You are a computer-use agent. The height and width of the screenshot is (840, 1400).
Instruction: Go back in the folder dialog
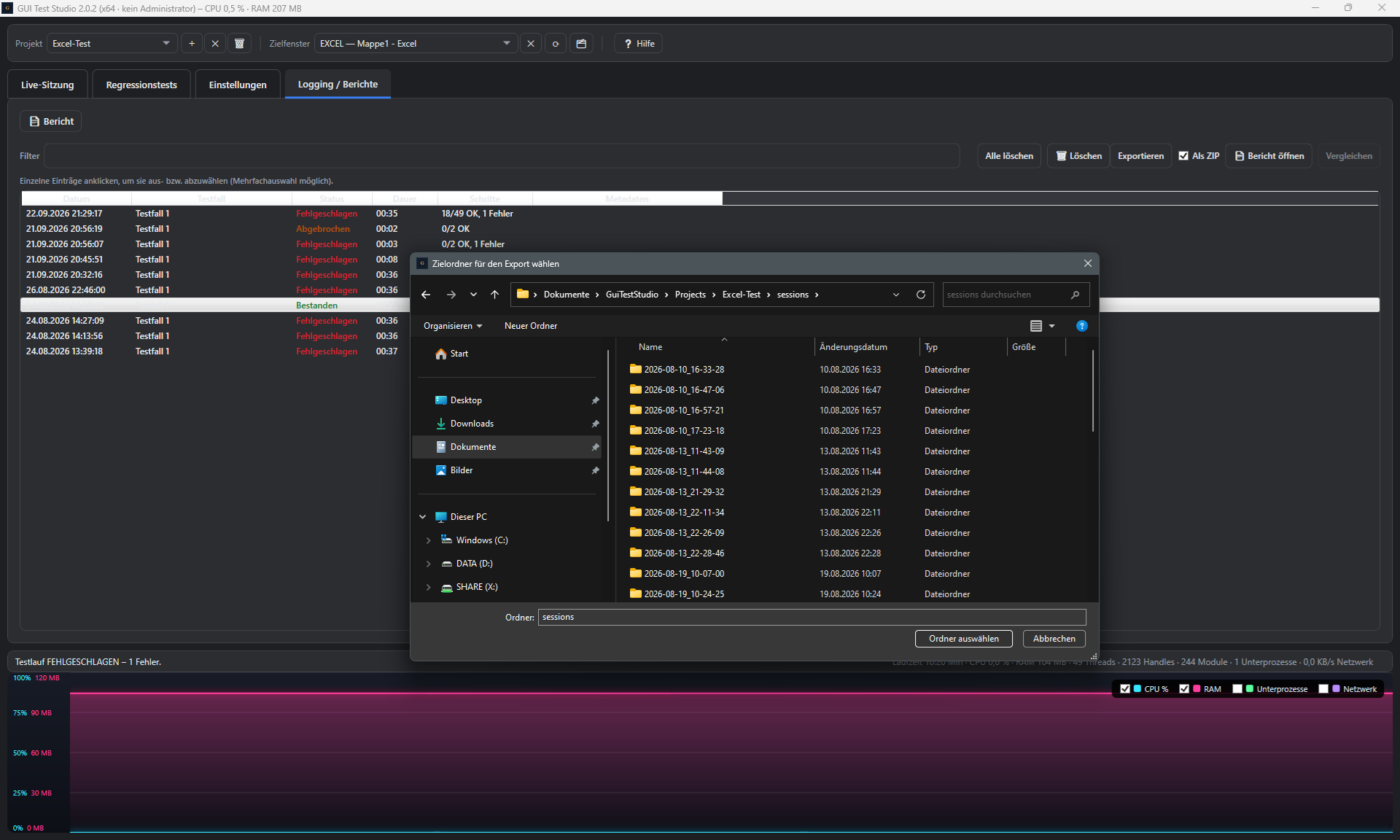(426, 295)
